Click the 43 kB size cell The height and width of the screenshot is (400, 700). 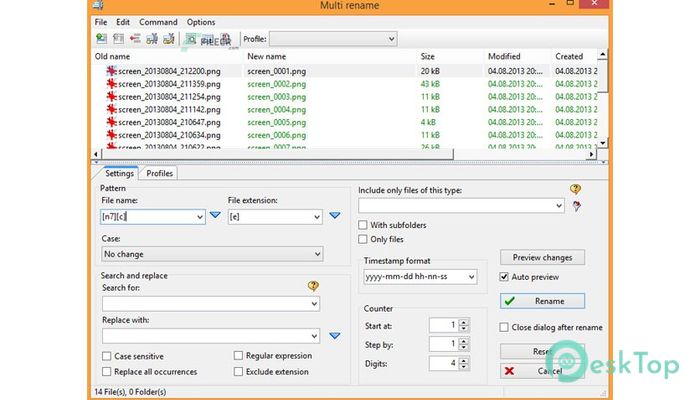click(430, 84)
